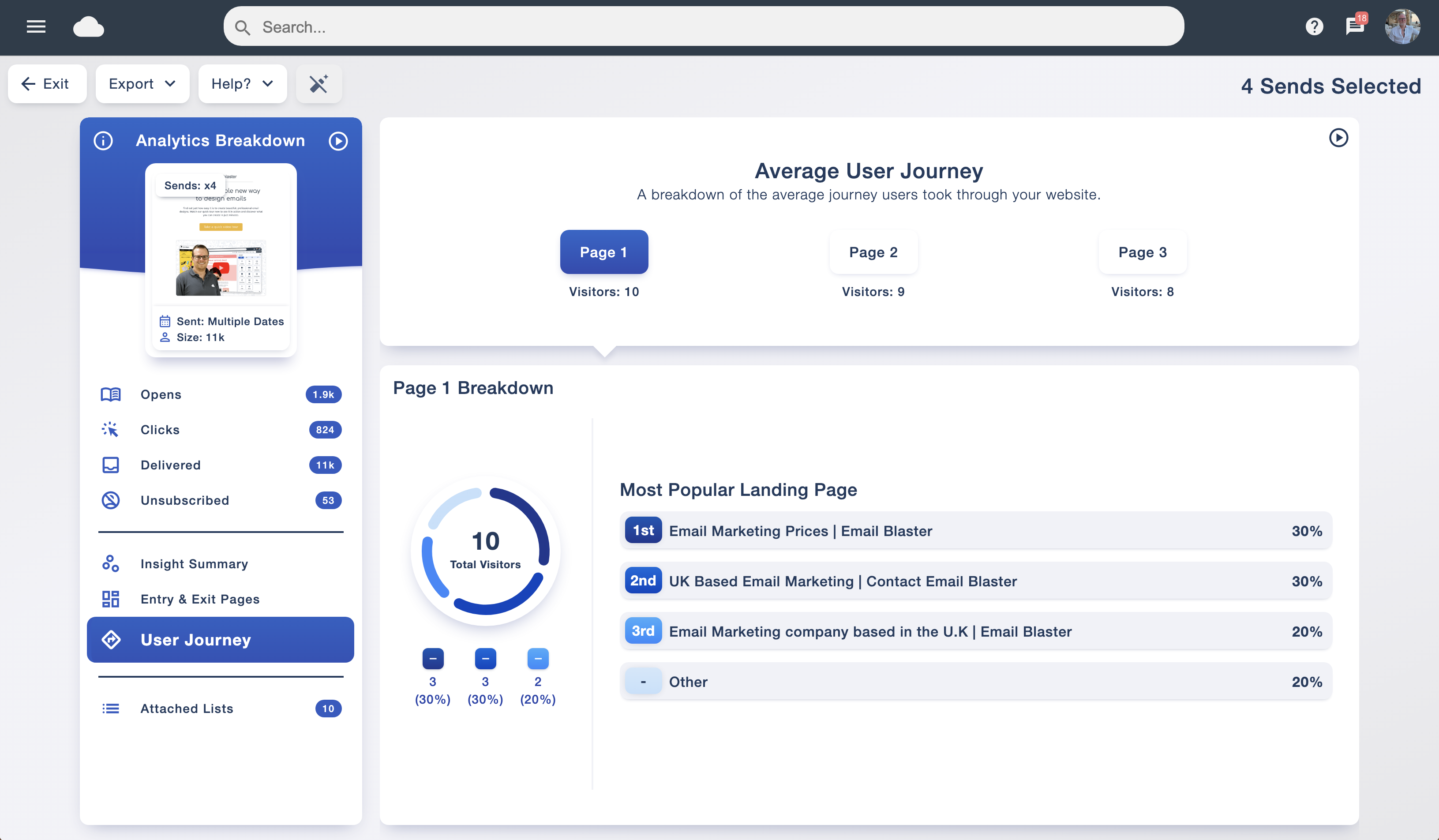The width and height of the screenshot is (1439, 840).
Task: Open the hamburger menu
Action: point(36,26)
